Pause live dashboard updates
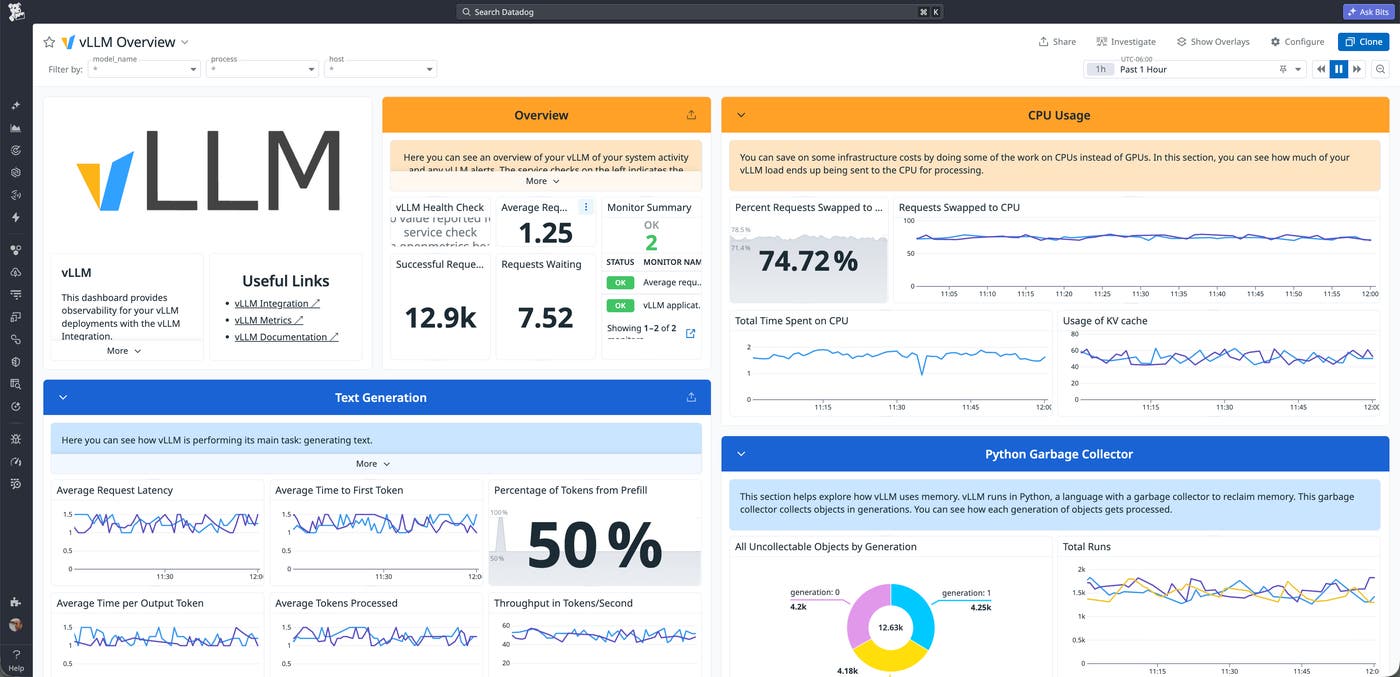This screenshot has width=1400, height=677. click(1339, 69)
